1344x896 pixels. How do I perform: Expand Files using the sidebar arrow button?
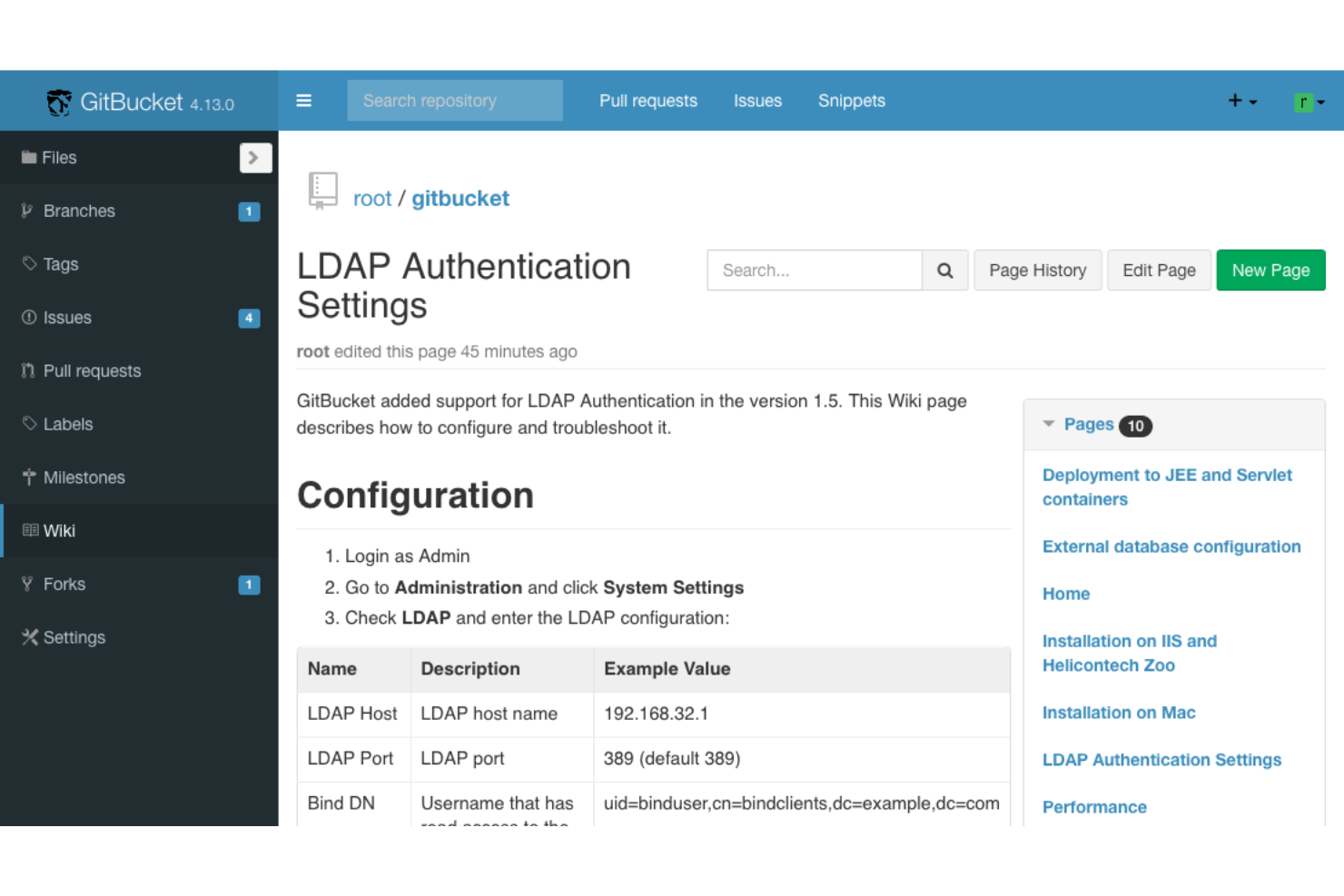tap(254, 157)
